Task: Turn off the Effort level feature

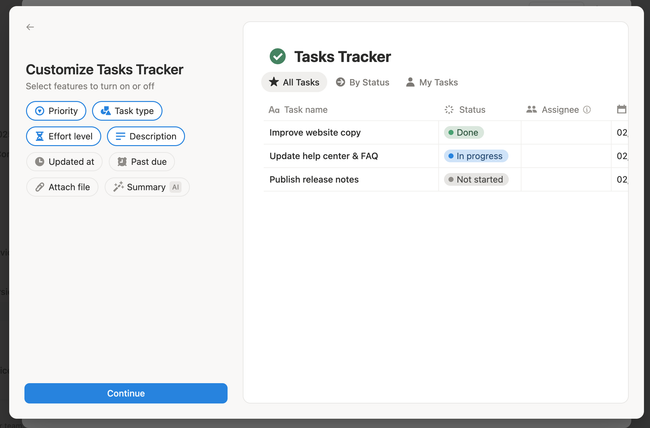Action: (x=63, y=136)
